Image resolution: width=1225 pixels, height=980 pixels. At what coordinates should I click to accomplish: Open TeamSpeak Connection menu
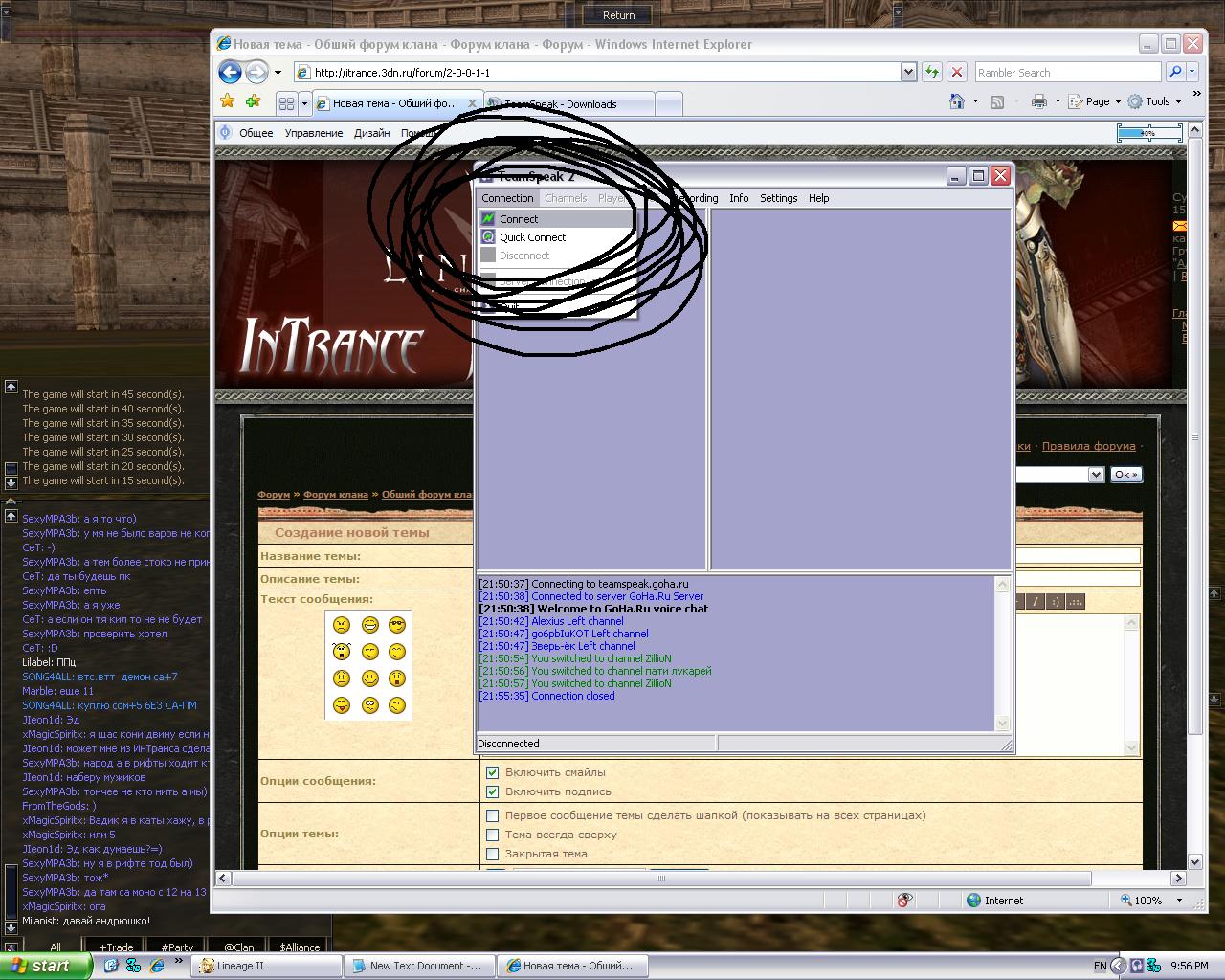pyautogui.click(x=507, y=198)
